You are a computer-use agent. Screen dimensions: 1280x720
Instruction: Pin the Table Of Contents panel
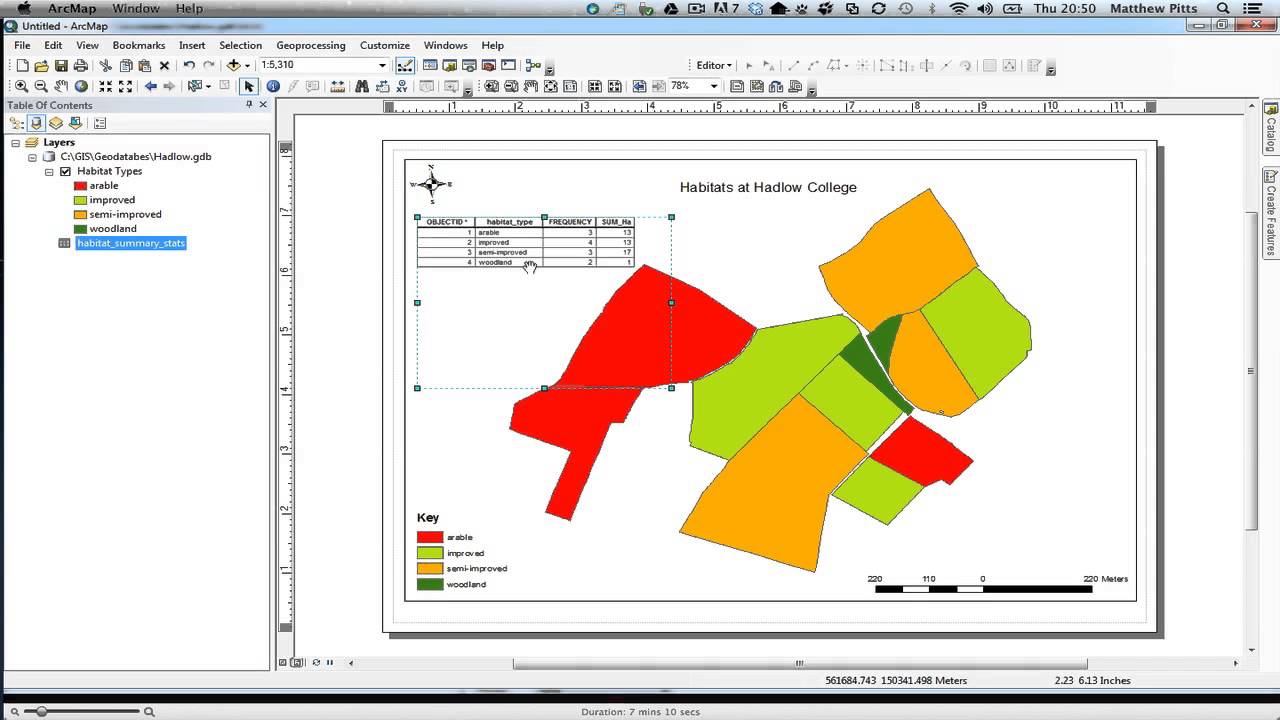point(249,105)
